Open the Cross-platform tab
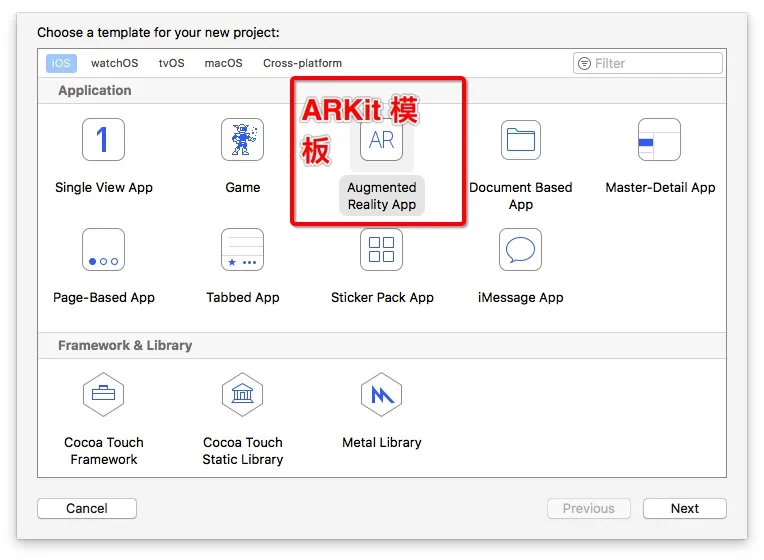The image size is (764, 560). [302, 63]
